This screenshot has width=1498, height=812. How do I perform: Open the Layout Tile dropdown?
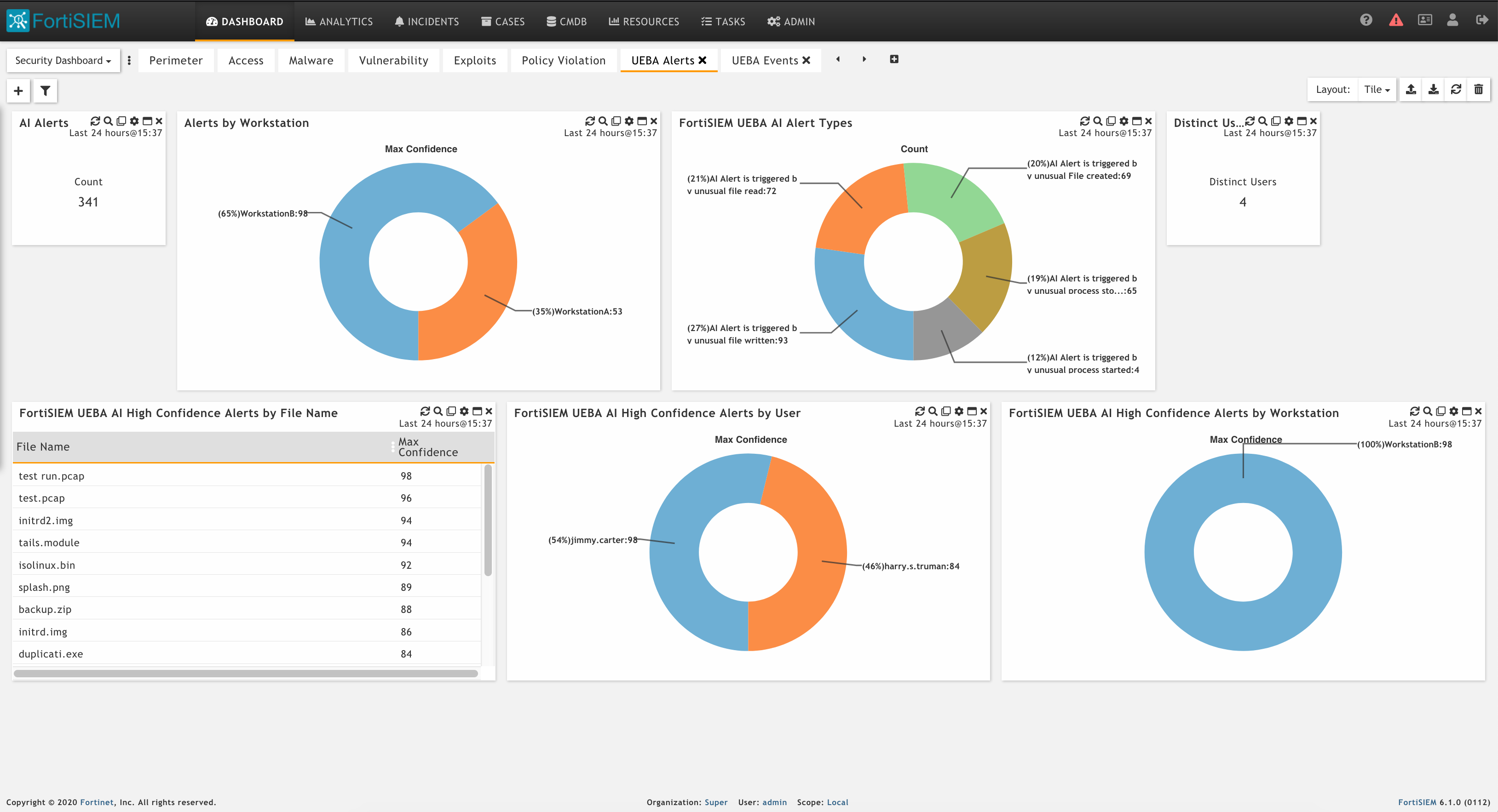1376,89
